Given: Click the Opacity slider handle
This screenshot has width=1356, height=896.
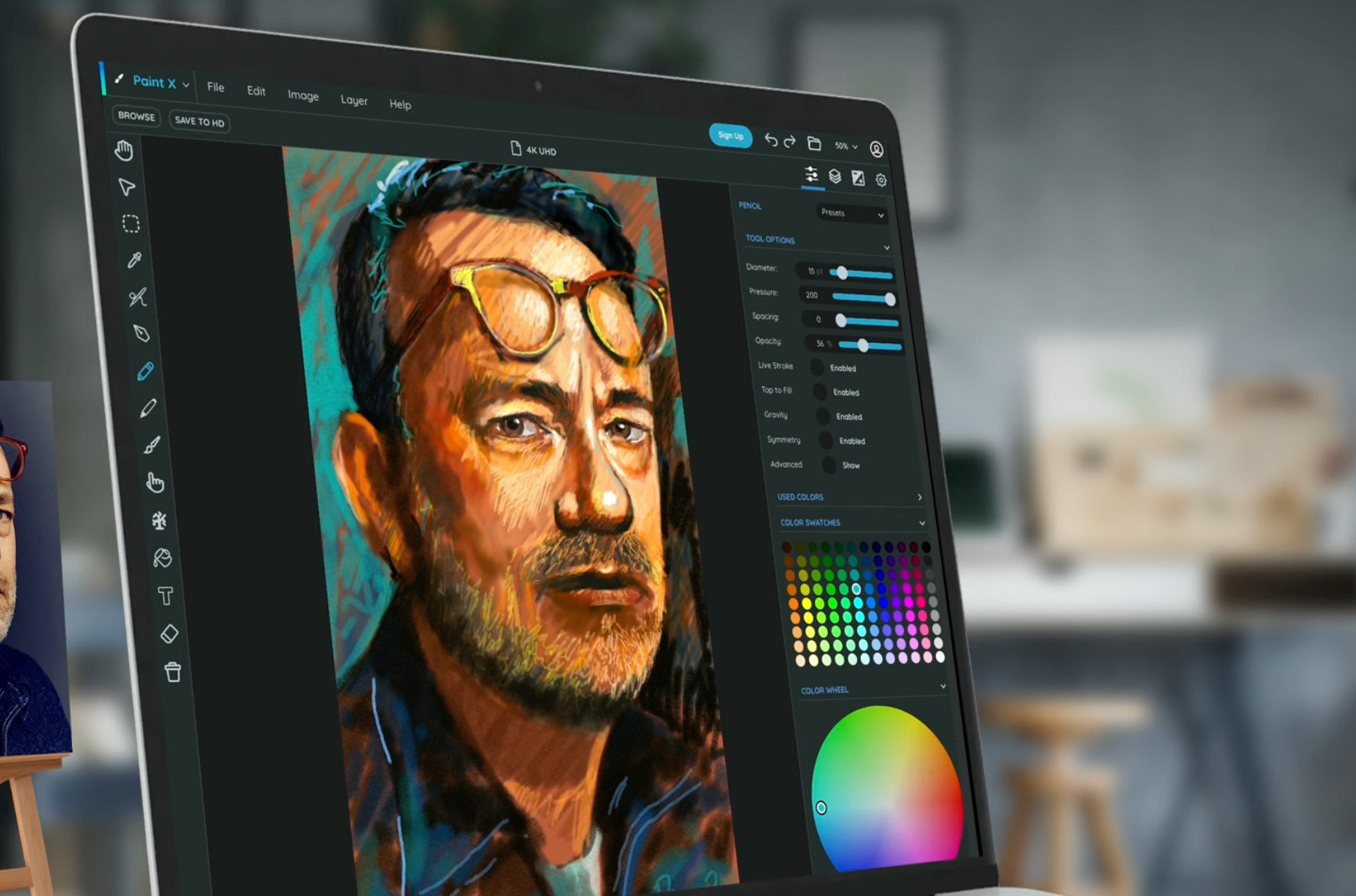Looking at the screenshot, I should point(862,345).
